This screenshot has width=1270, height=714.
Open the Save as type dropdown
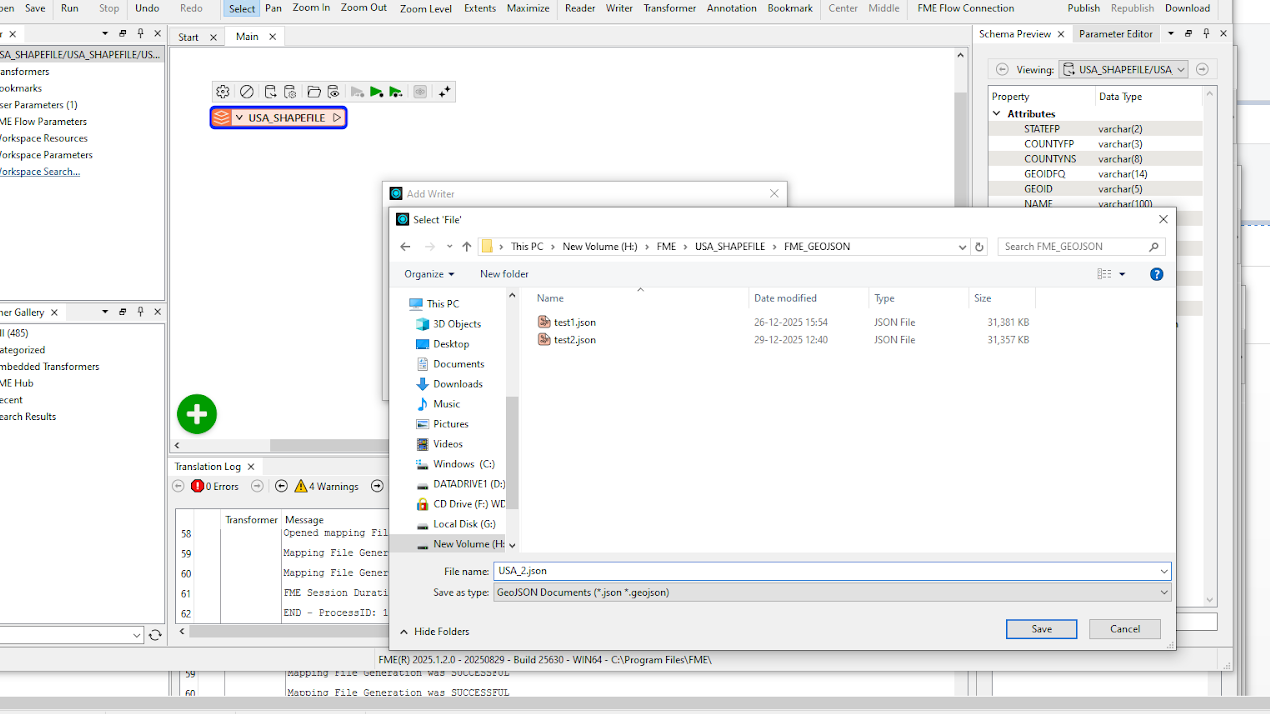pos(1164,592)
